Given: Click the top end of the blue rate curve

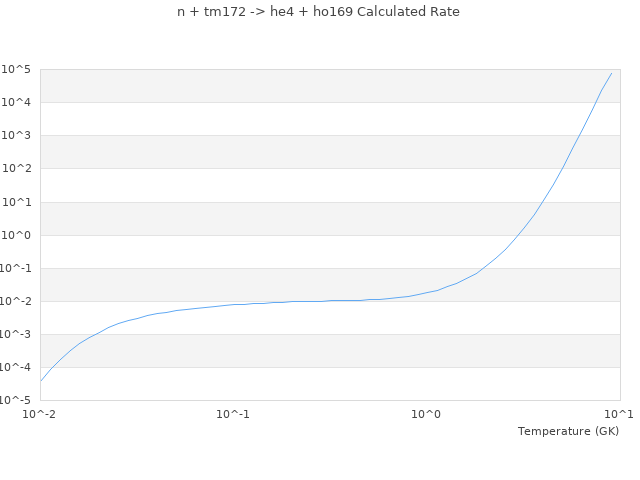Looking at the screenshot, I should [612, 72].
